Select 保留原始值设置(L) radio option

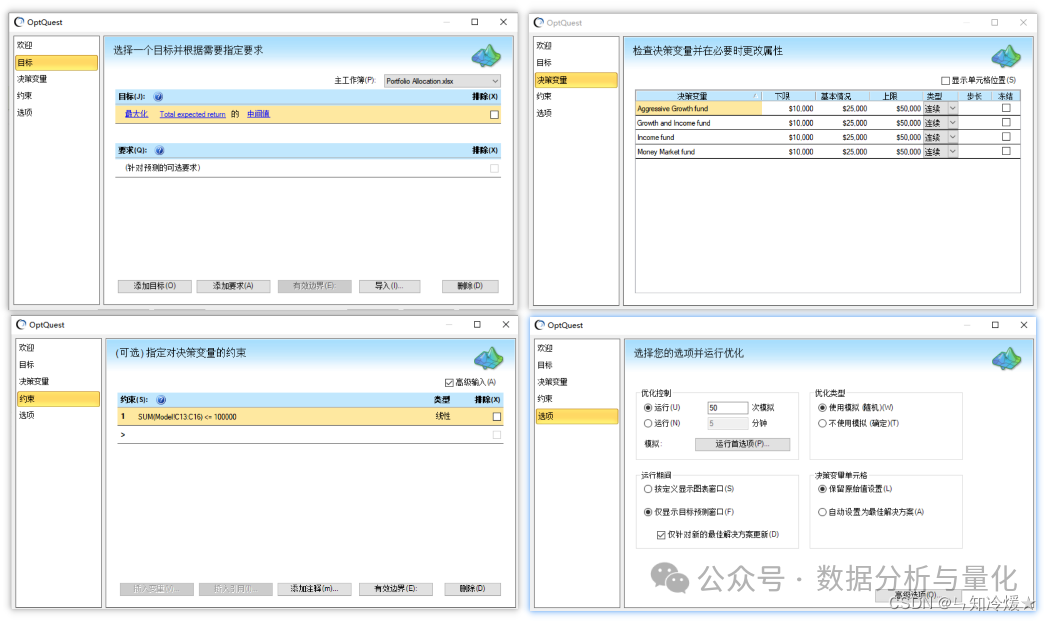(x=822, y=490)
